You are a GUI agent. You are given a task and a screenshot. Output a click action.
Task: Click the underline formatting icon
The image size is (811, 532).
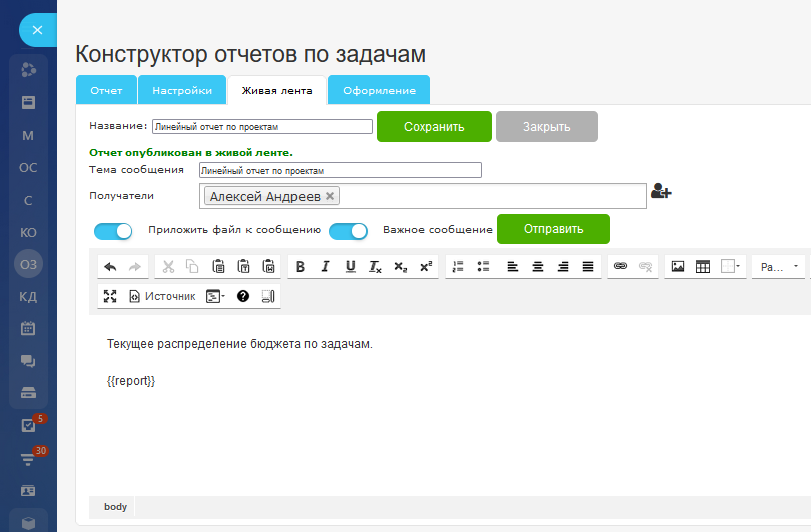(x=350, y=267)
